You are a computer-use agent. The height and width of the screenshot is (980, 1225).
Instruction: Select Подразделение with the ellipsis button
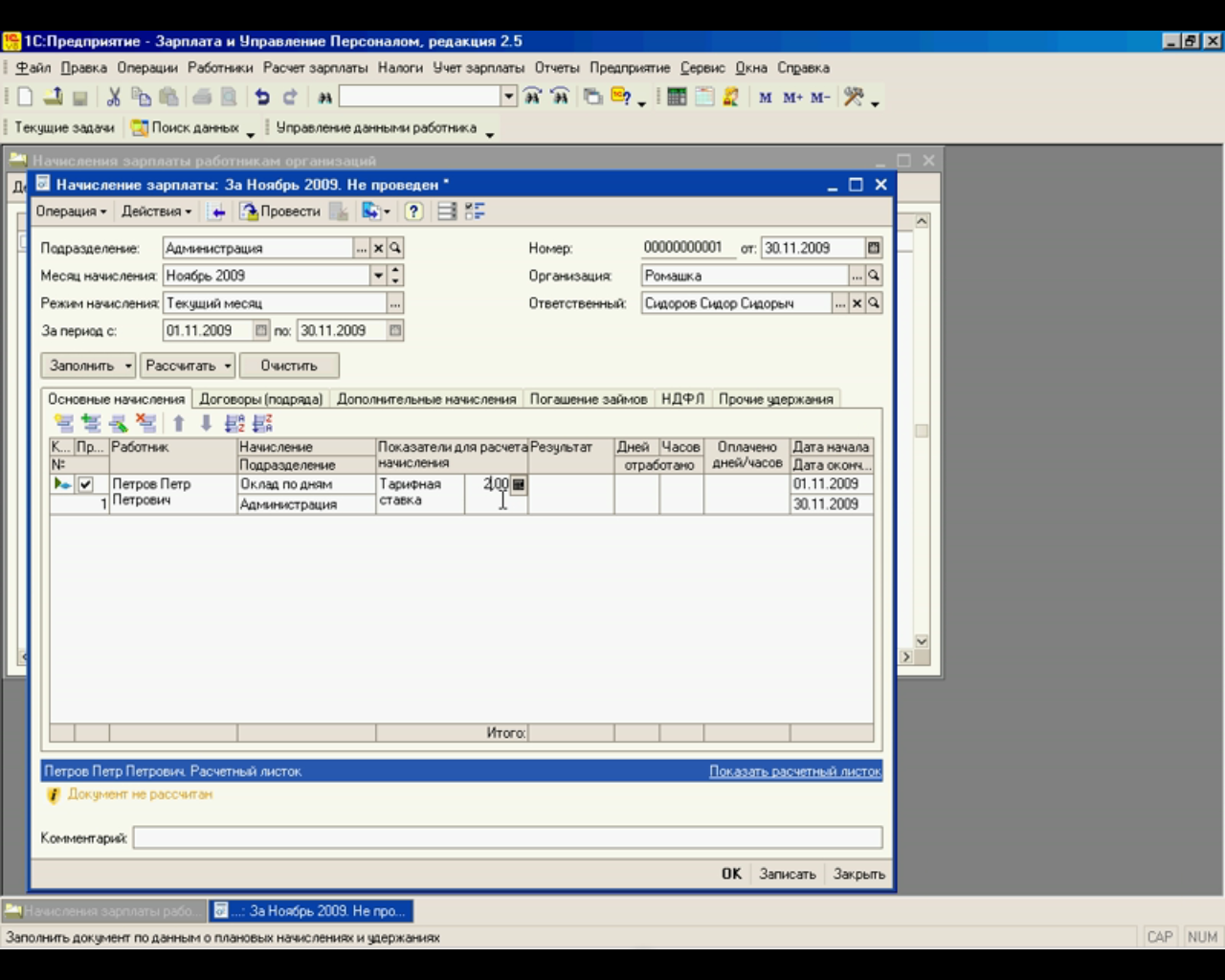pos(362,248)
